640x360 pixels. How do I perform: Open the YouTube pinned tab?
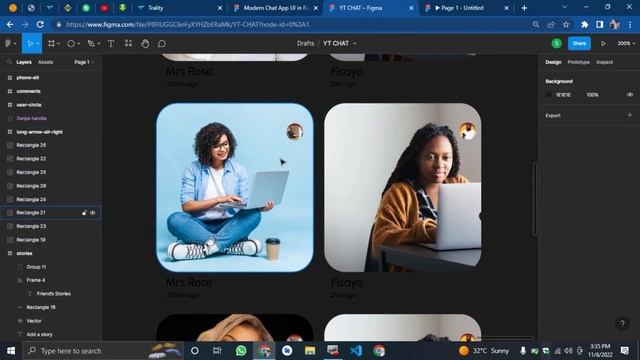pyautogui.click(x=104, y=8)
